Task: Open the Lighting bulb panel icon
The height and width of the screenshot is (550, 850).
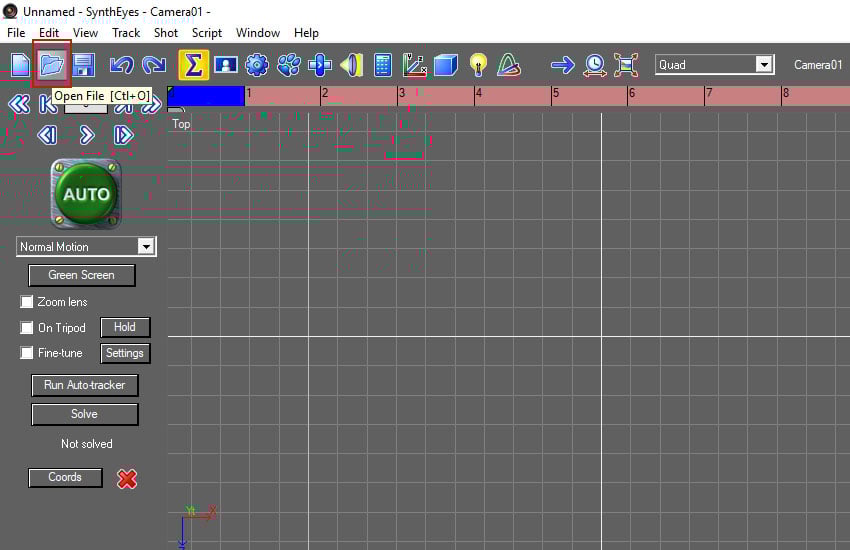Action: [x=478, y=65]
